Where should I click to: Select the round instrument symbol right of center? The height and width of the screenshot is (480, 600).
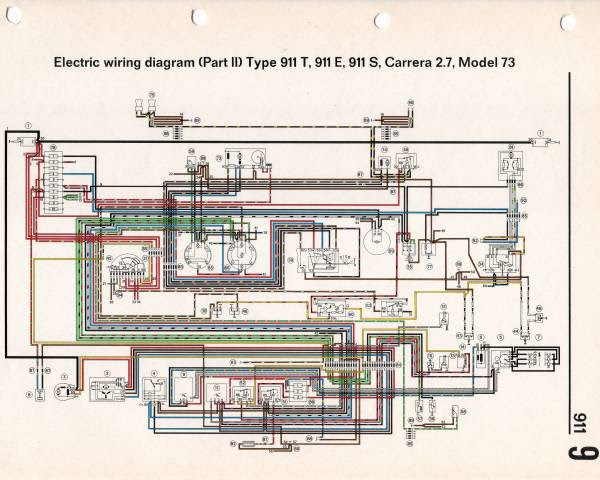tap(378, 242)
